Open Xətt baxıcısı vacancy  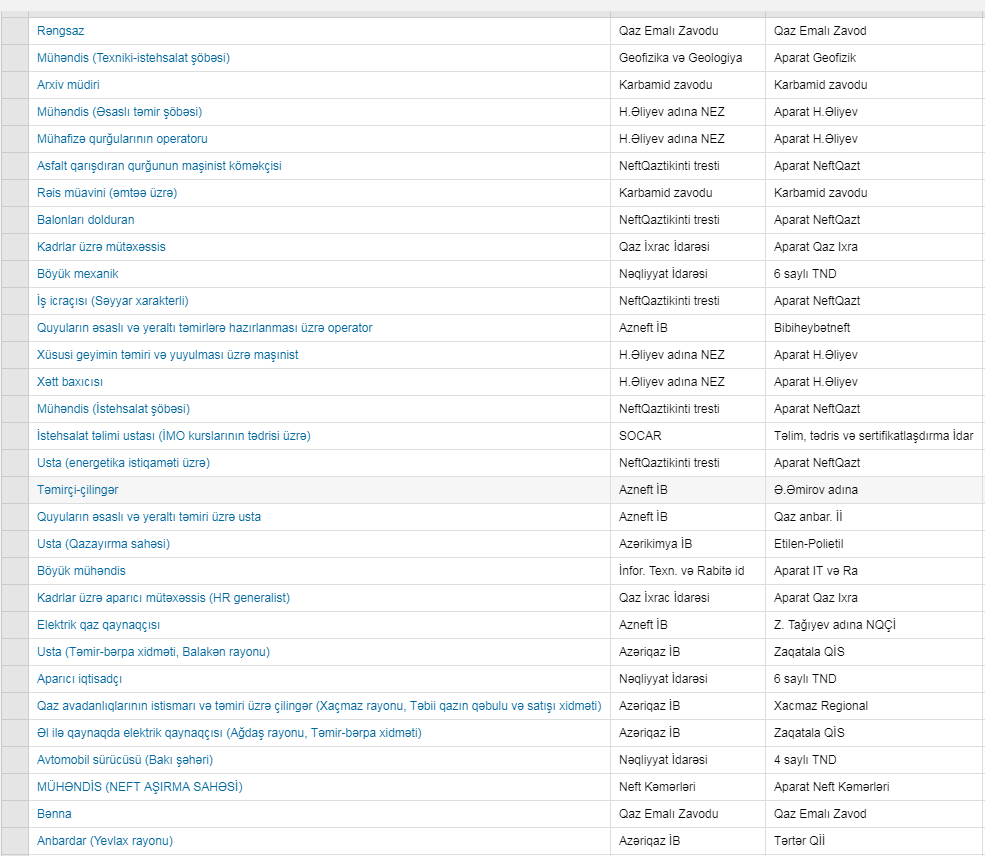pyautogui.click(x=70, y=382)
